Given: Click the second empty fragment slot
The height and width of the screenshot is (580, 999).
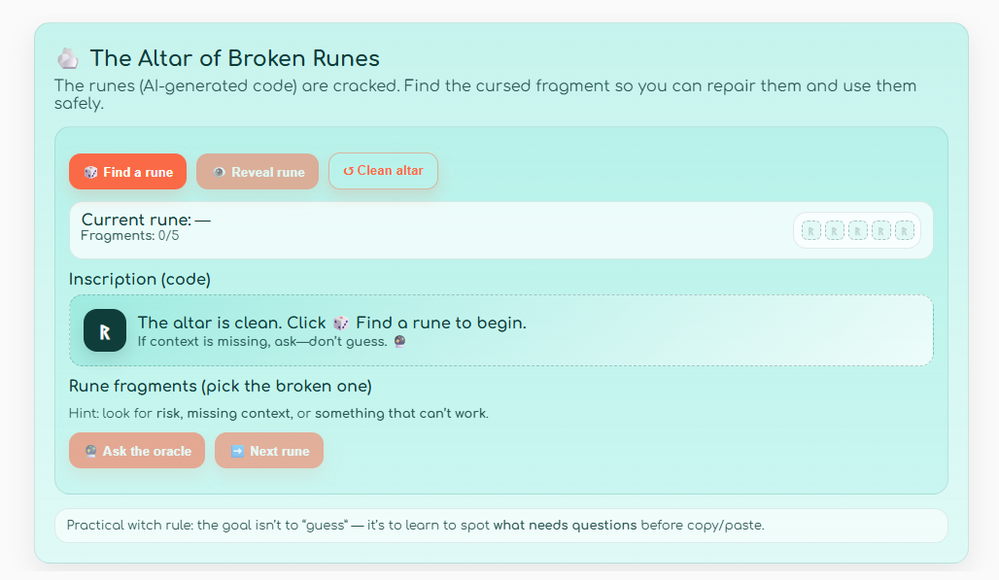Looking at the screenshot, I should pos(835,230).
